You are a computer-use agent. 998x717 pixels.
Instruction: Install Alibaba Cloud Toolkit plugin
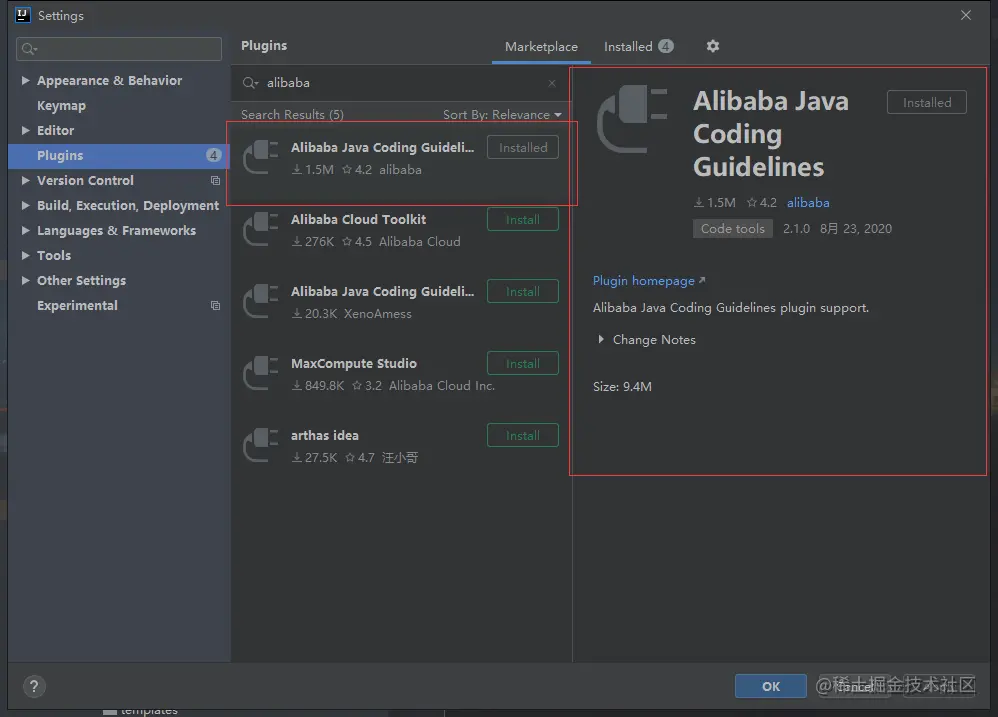click(523, 219)
